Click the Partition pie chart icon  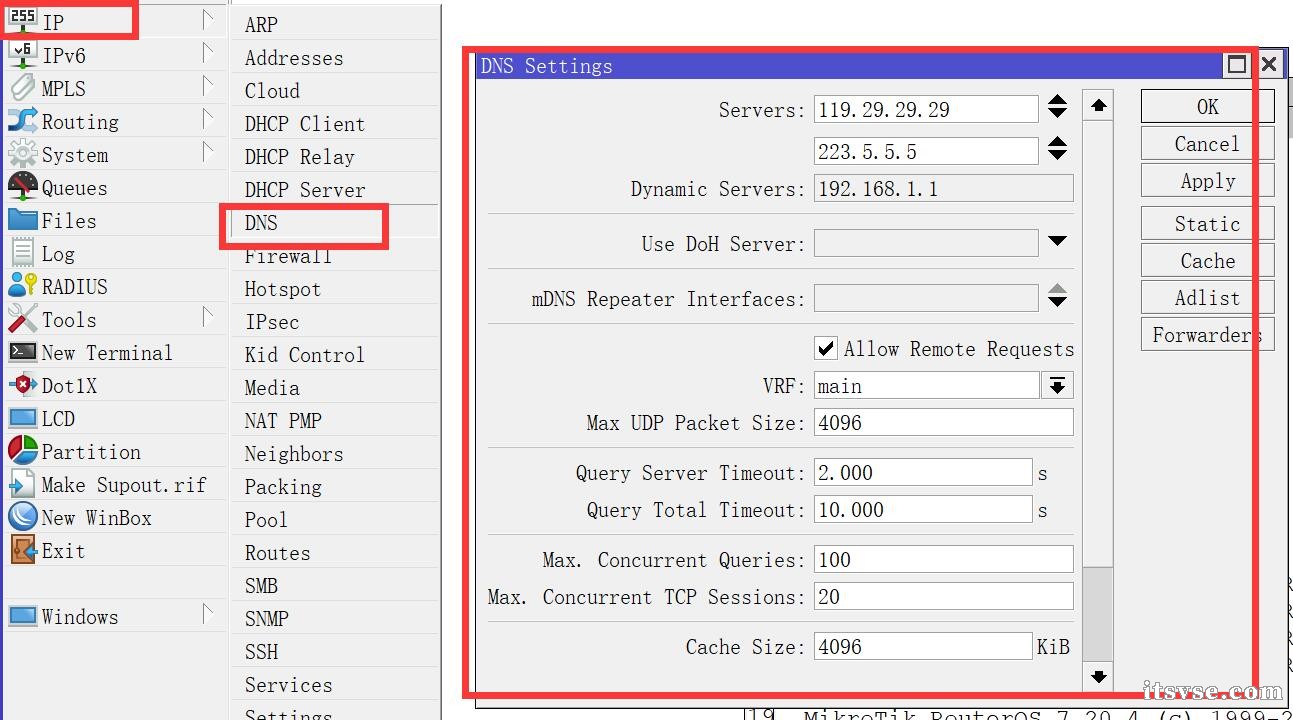[22, 451]
